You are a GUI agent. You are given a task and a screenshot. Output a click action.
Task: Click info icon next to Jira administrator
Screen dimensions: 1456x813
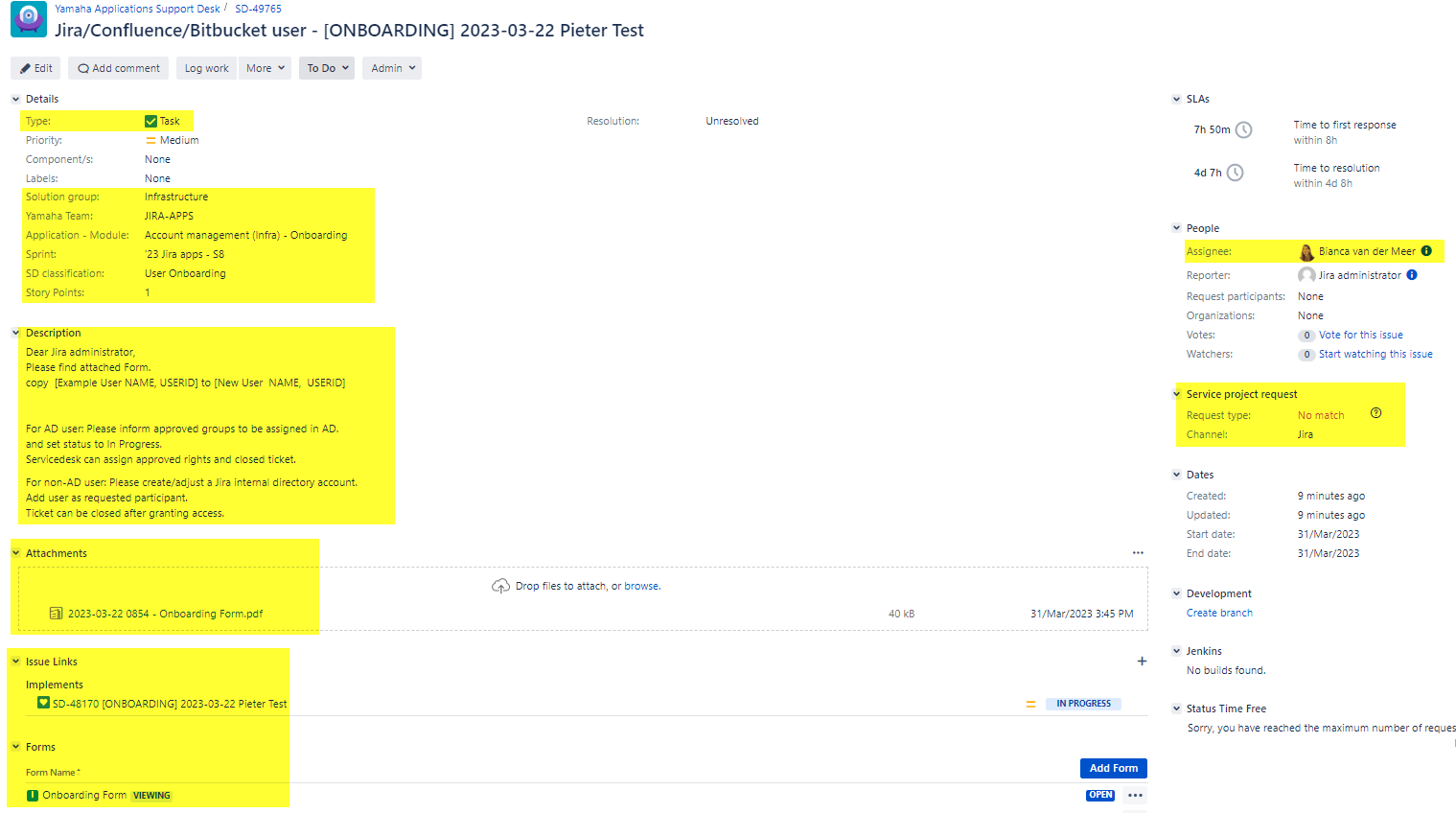click(1412, 275)
